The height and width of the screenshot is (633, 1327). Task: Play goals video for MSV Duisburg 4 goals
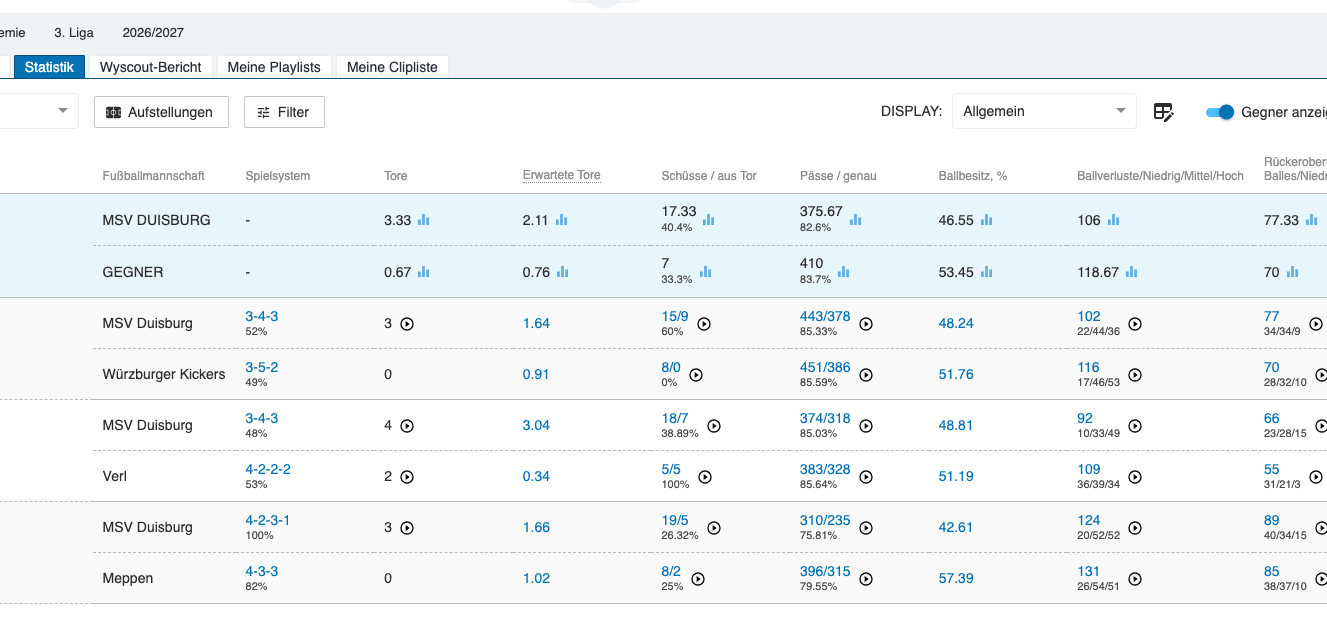click(407, 425)
